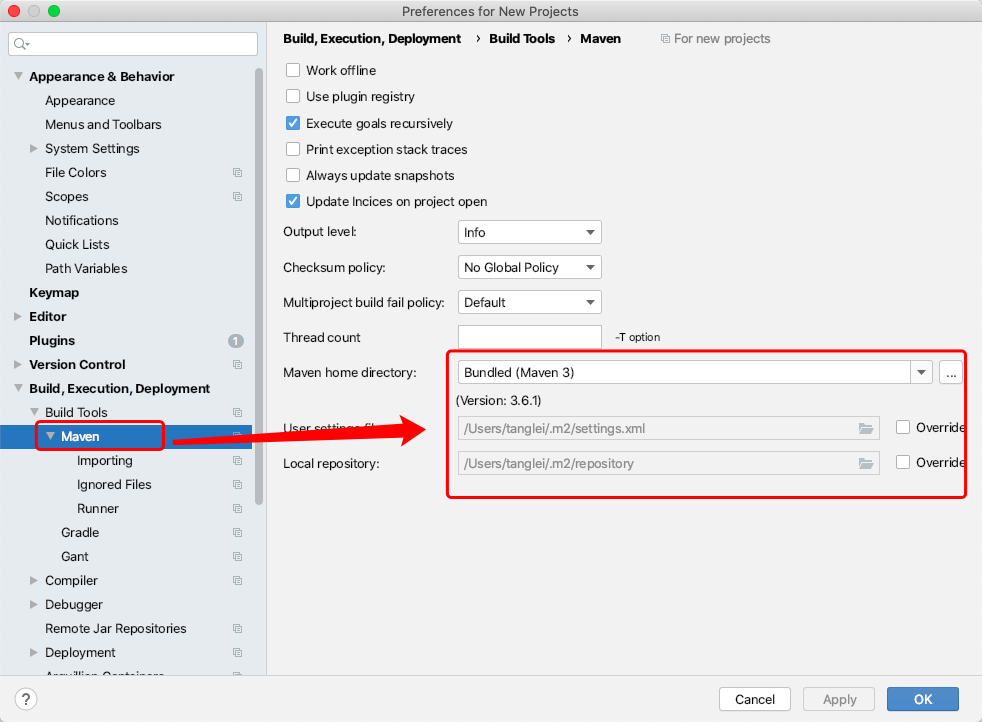Click the help question mark icon
Viewport: 982px width, 722px height.
(x=27, y=699)
